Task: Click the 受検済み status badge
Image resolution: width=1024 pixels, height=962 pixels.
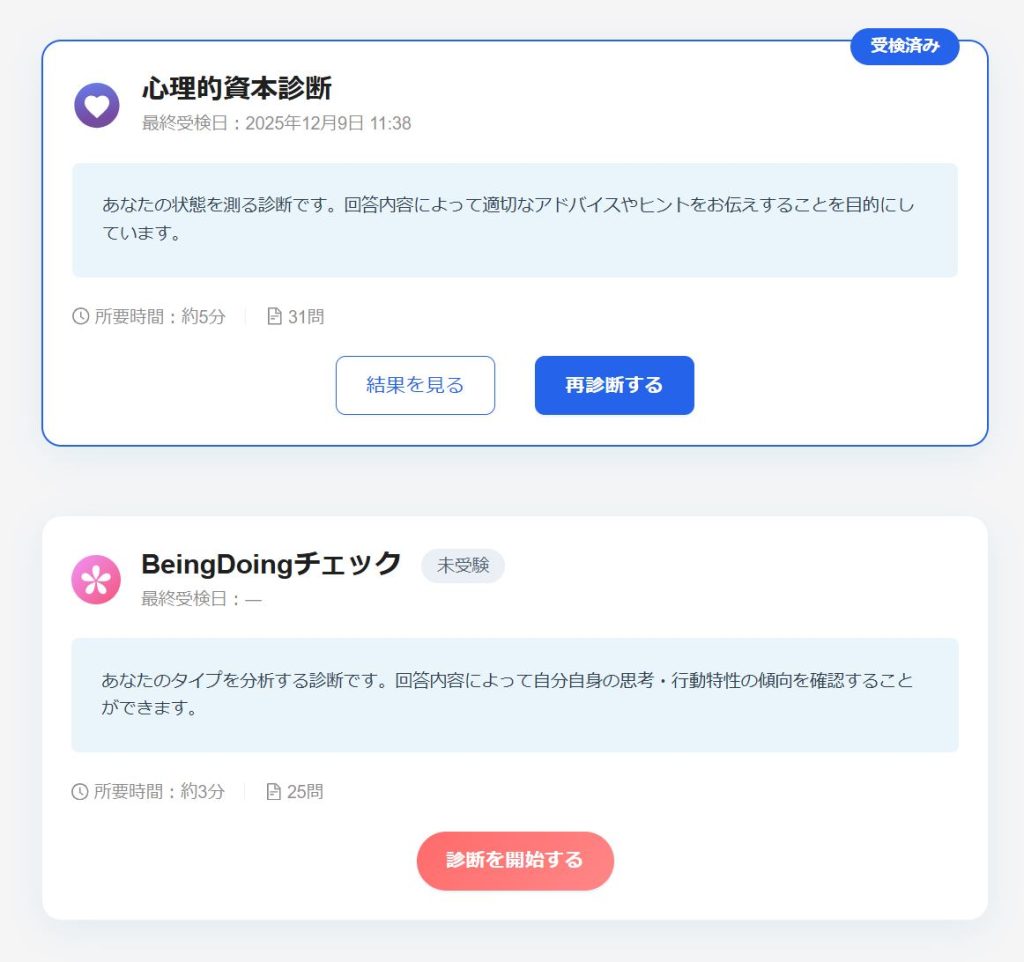Action: click(x=904, y=46)
